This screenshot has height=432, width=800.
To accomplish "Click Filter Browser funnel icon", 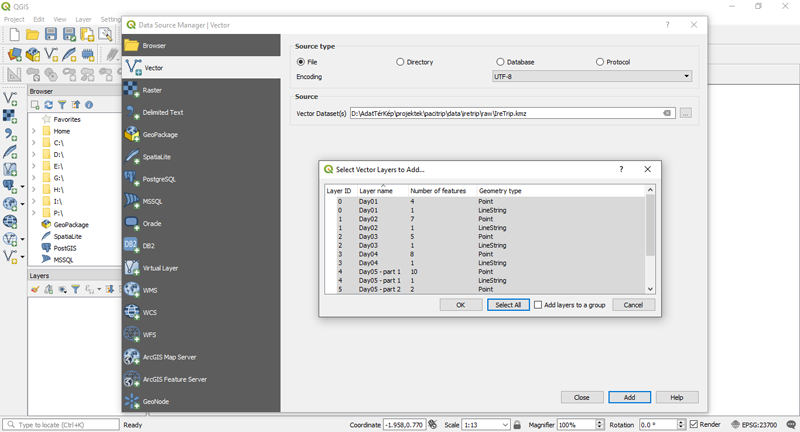I will pyautogui.click(x=62, y=105).
